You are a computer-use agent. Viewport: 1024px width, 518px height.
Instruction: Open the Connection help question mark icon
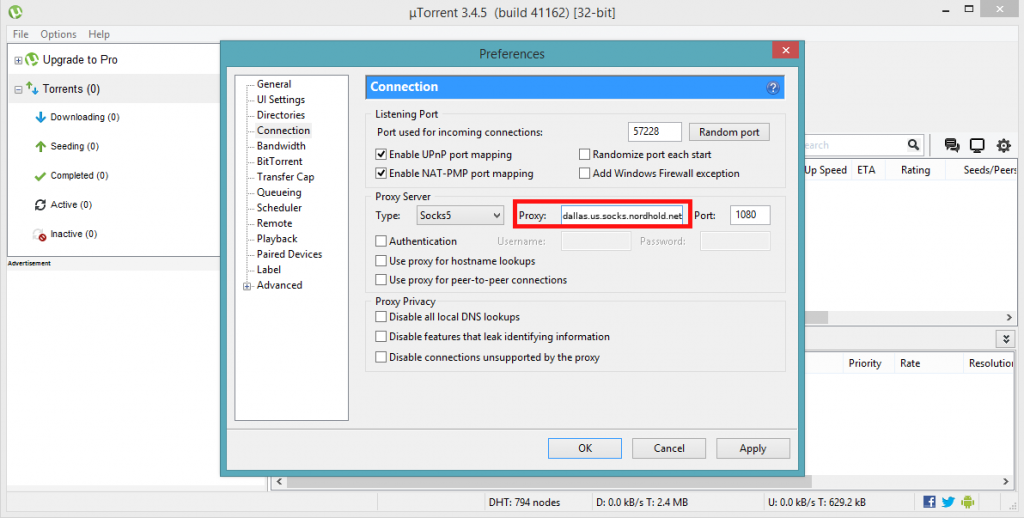click(773, 88)
